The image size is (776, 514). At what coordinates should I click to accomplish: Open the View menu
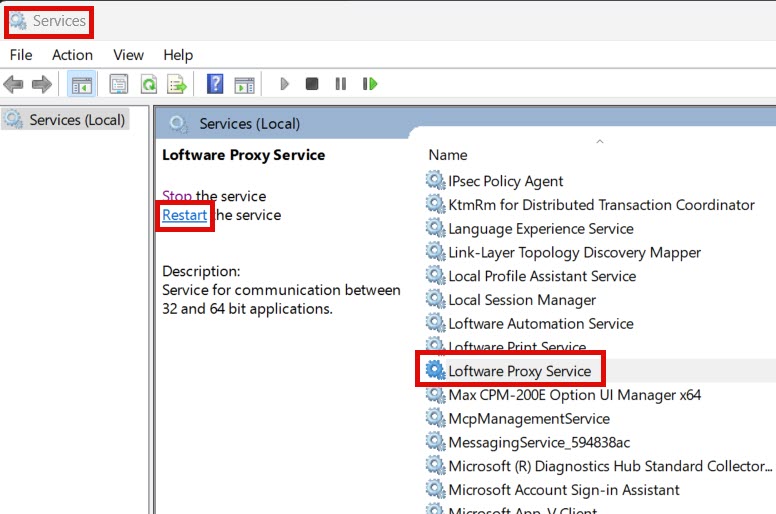click(x=128, y=55)
